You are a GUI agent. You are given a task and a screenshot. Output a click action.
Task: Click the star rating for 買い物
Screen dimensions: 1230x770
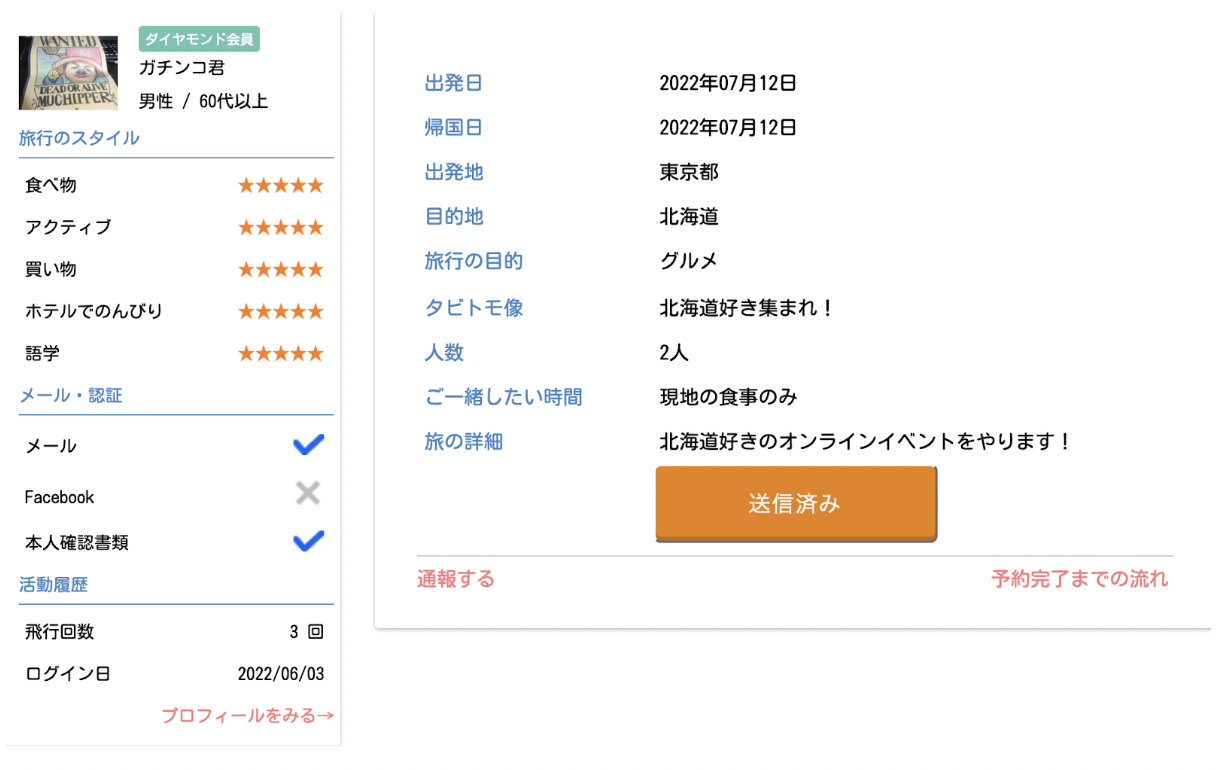point(281,269)
